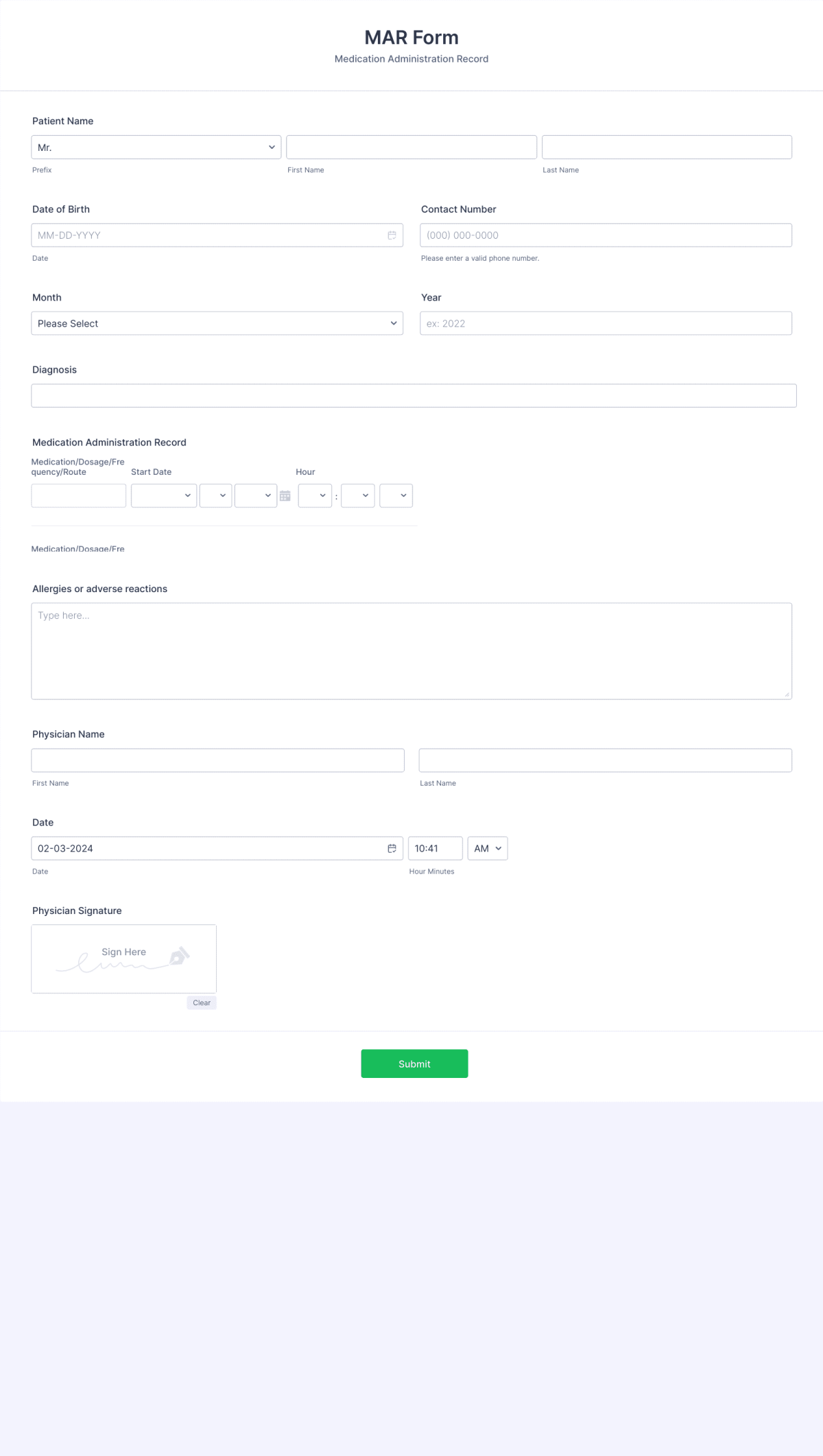823x1456 pixels.
Task: Click the Contact Number field
Action: coord(606,235)
